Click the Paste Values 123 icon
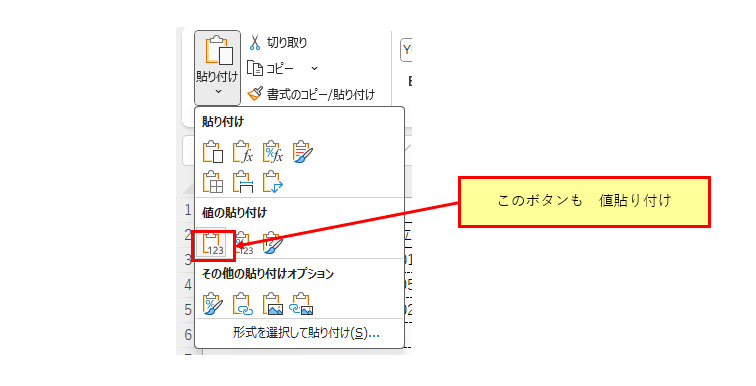The width and height of the screenshot is (756, 386). 213,244
